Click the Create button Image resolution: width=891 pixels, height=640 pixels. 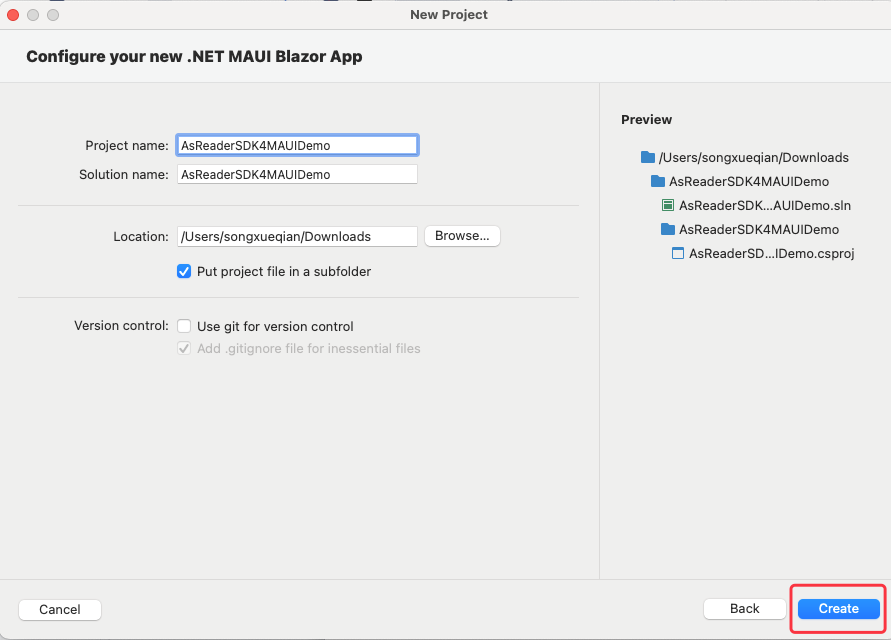point(838,608)
